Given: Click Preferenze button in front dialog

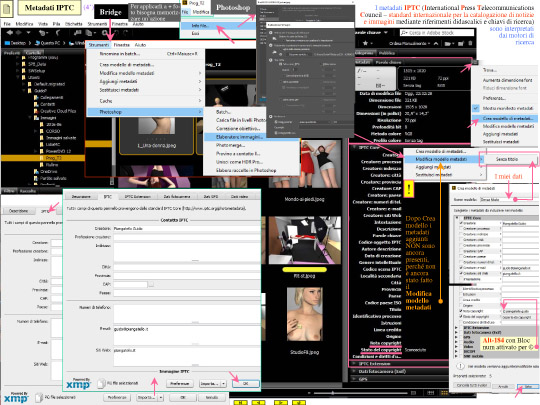Looking at the screenshot, I should click(179, 383).
